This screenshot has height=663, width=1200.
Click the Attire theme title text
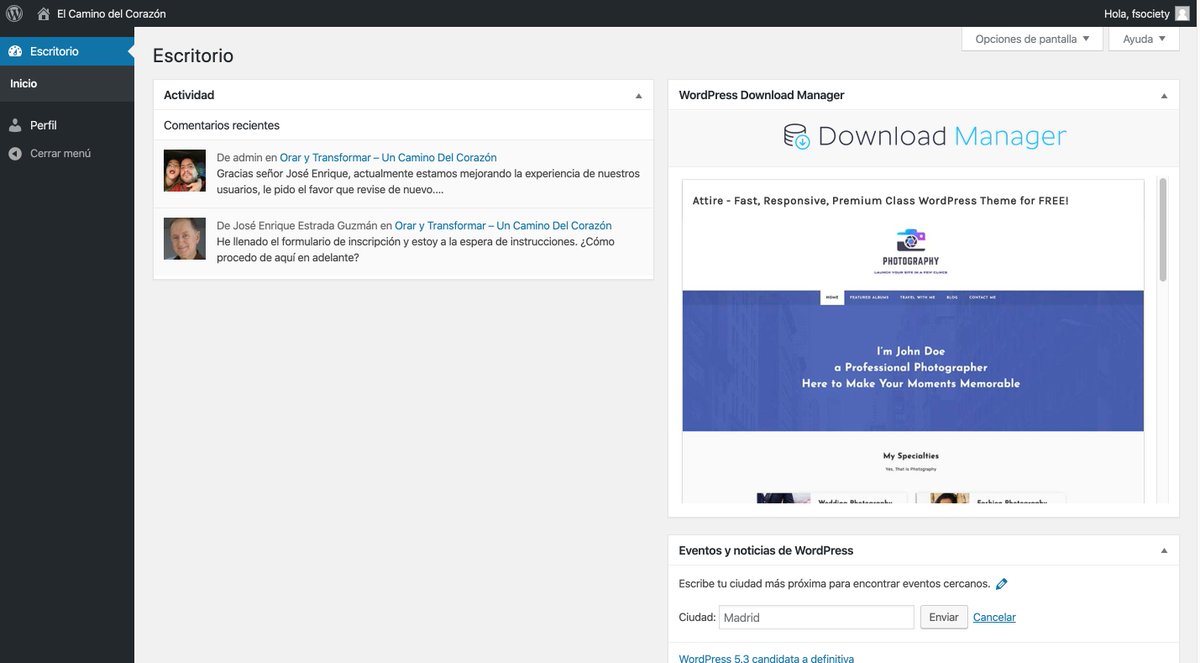880,201
